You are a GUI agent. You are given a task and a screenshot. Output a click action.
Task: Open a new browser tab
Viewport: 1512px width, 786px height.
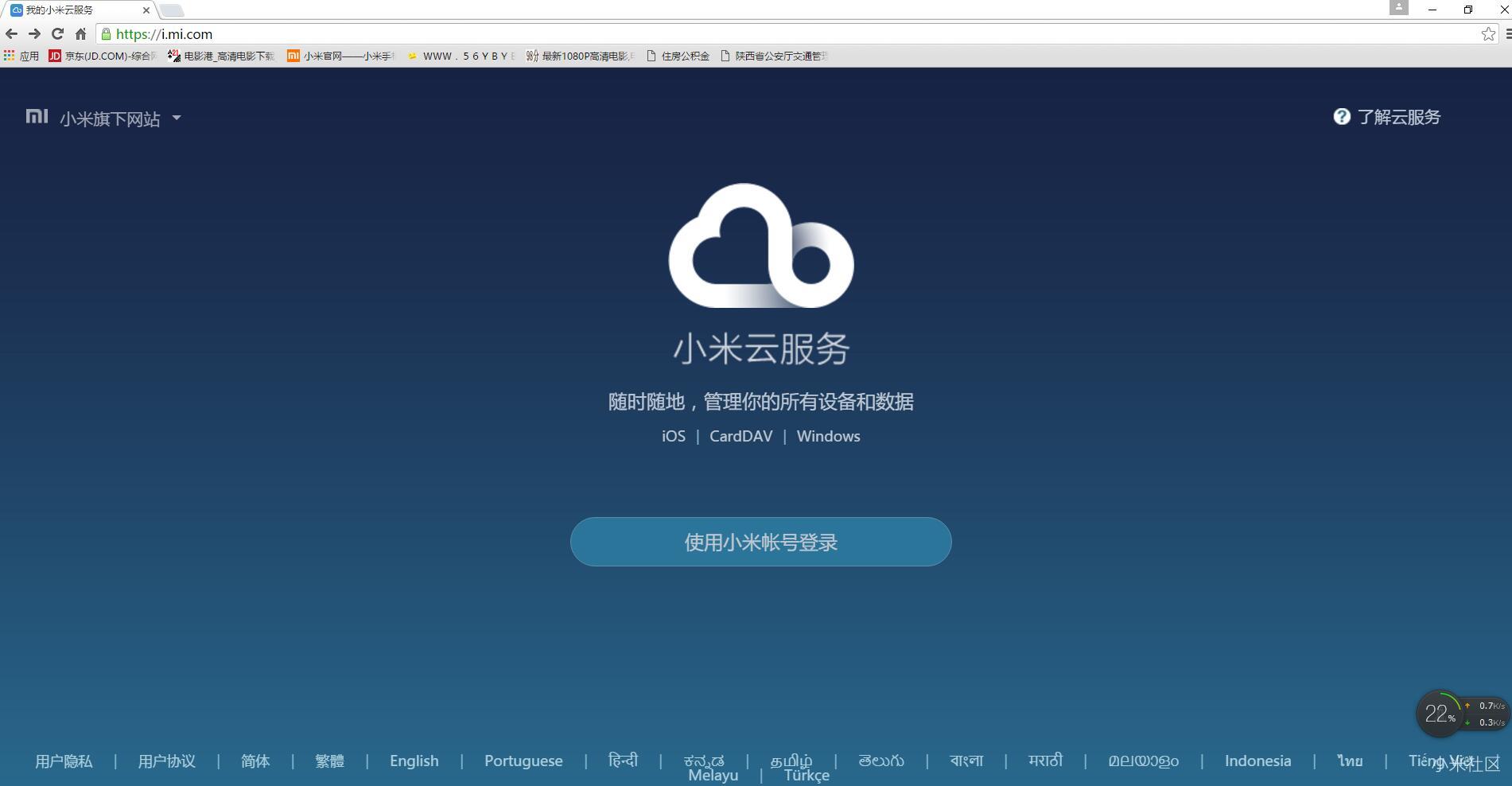(x=171, y=10)
